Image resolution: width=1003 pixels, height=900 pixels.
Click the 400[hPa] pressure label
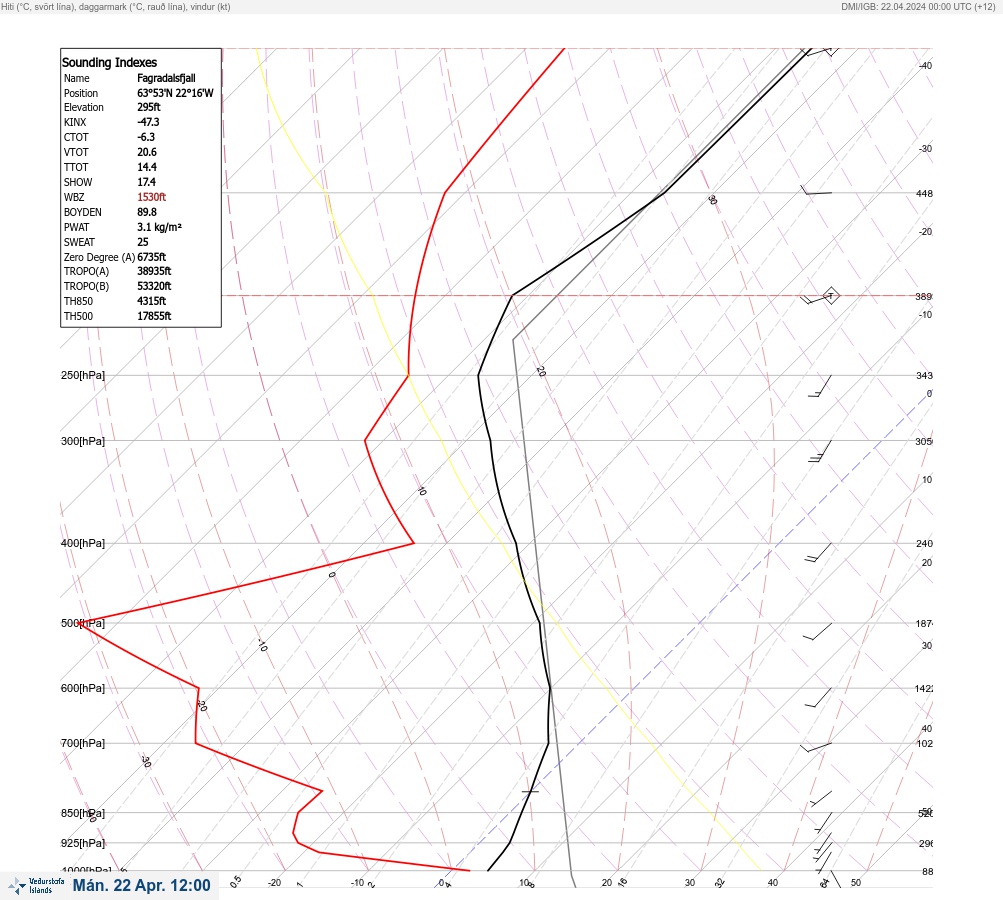(x=83, y=543)
